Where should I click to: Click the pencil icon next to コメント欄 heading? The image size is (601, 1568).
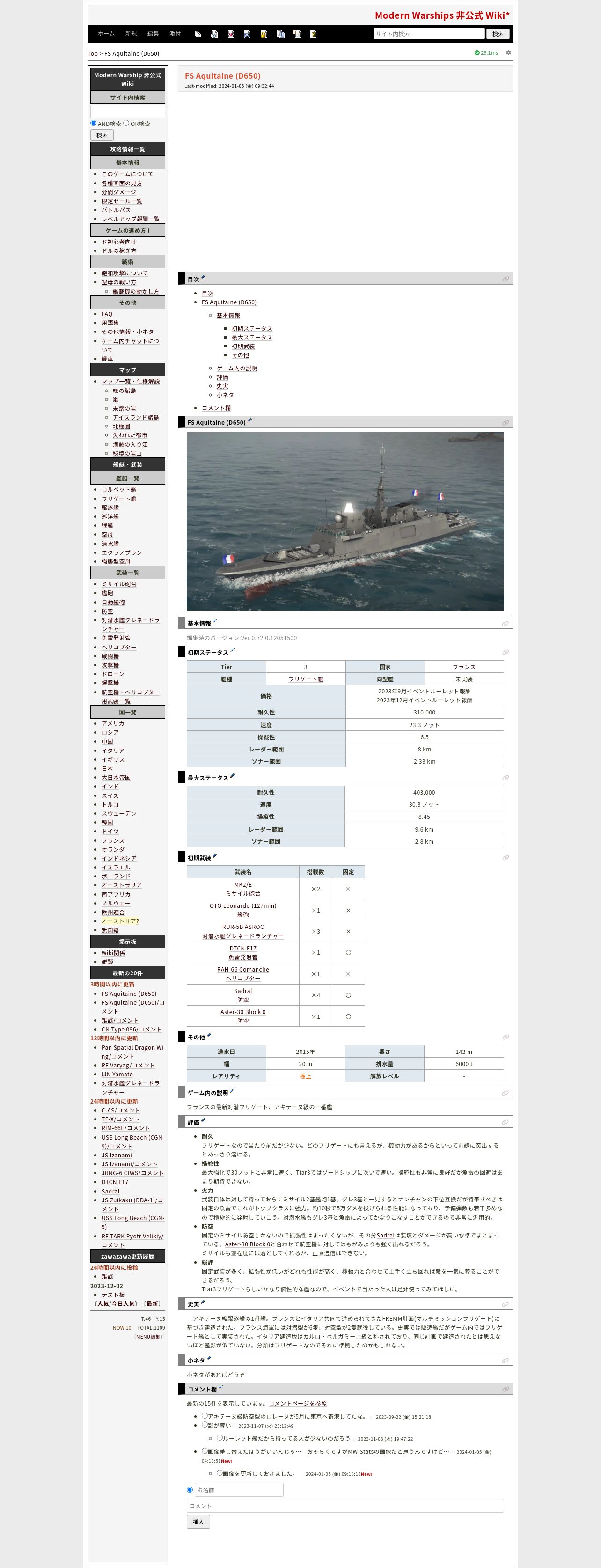[x=221, y=1387]
